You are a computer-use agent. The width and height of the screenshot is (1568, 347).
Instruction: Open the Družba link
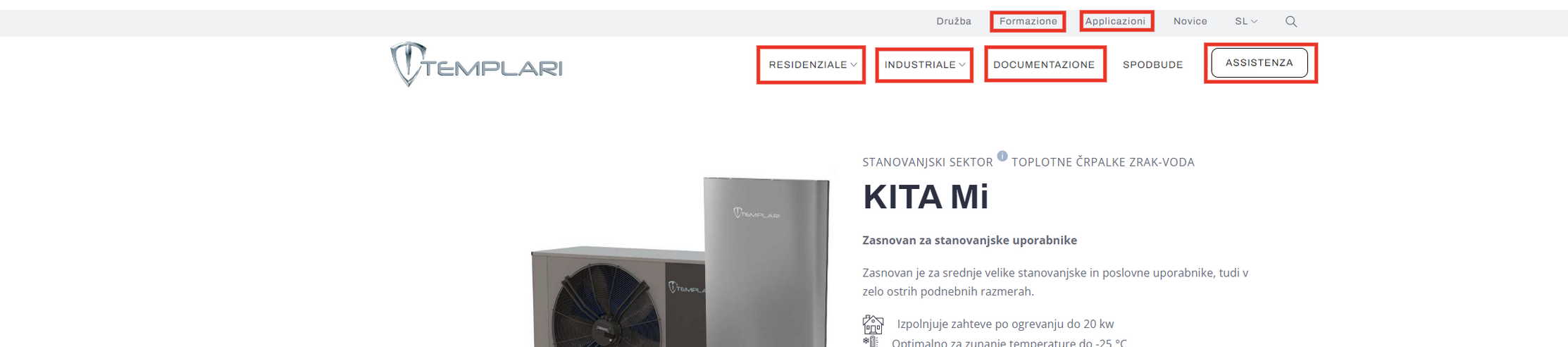click(954, 22)
